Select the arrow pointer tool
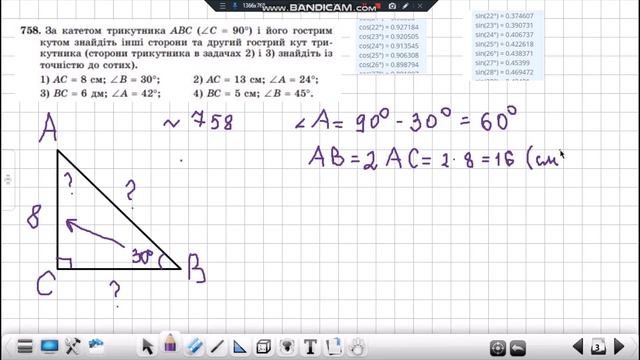The width and height of the screenshot is (640, 360). [147, 347]
